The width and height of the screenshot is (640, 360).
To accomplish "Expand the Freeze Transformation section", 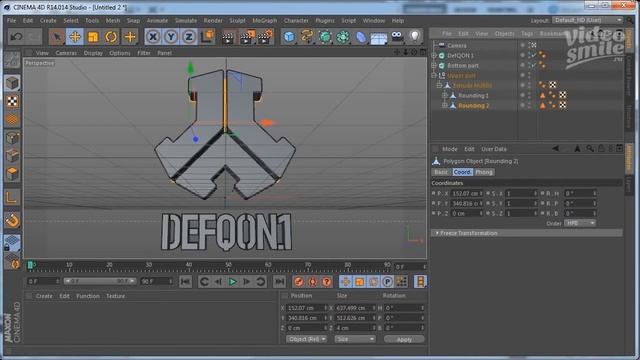I will (527, 233).
